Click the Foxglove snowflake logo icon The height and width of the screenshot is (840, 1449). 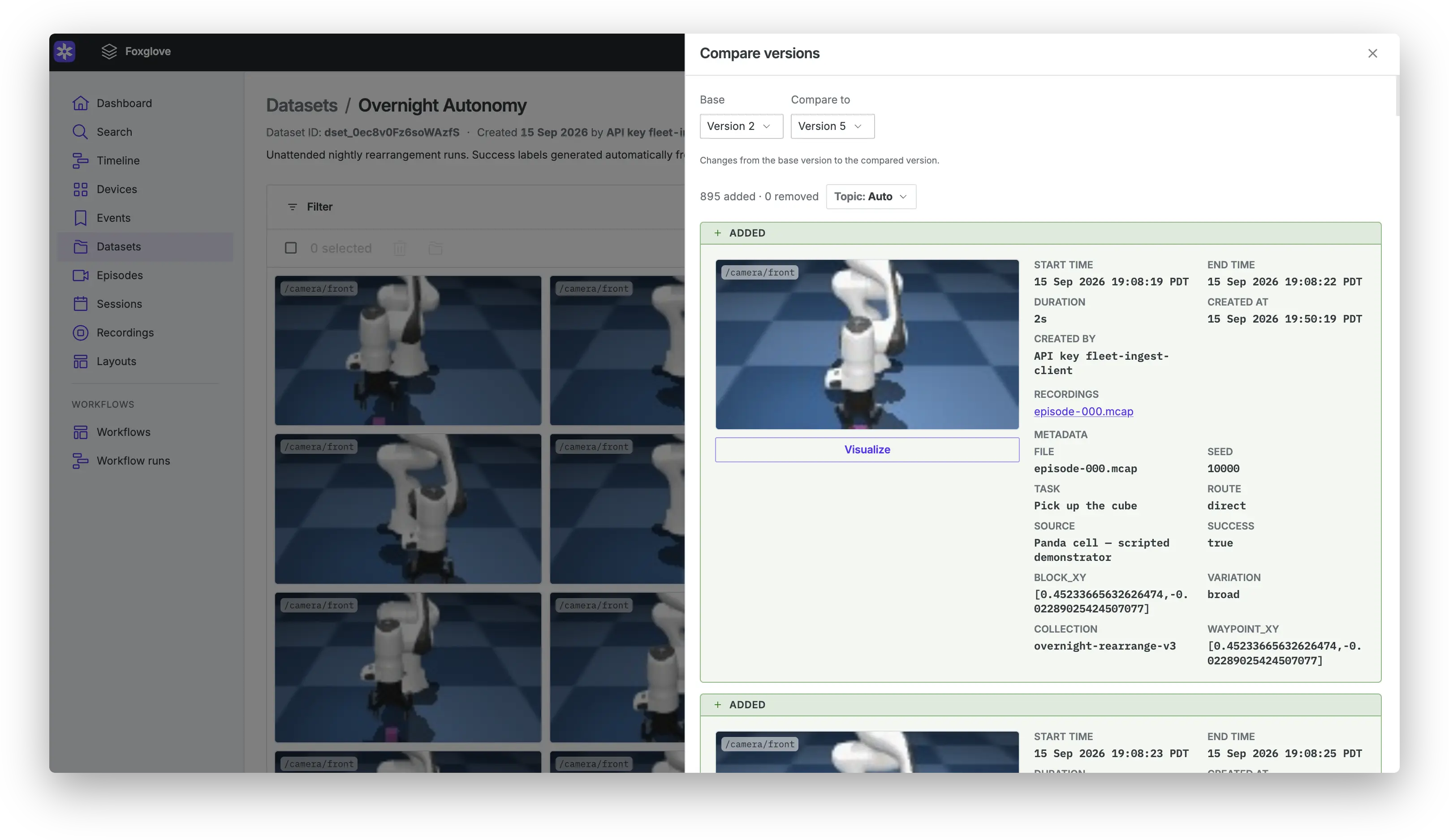point(65,52)
